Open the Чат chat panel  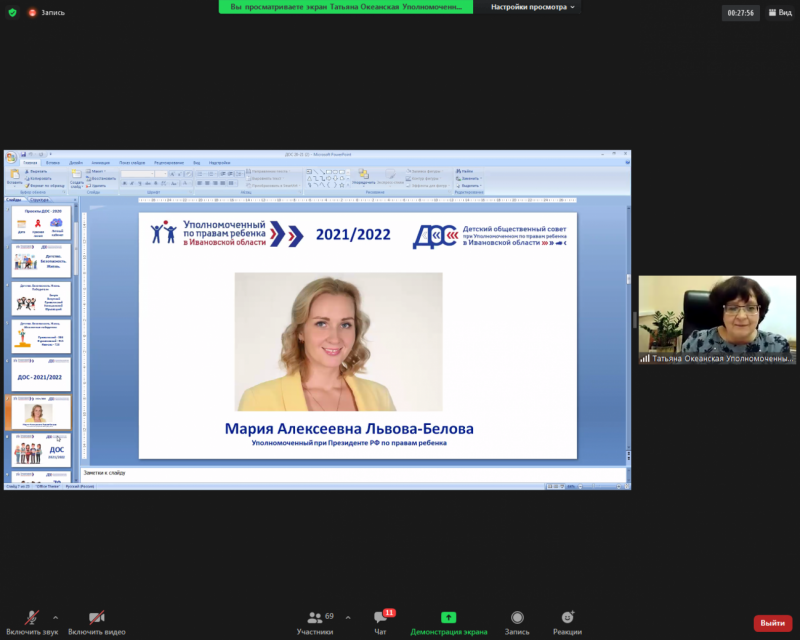click(x=380, y=620)
